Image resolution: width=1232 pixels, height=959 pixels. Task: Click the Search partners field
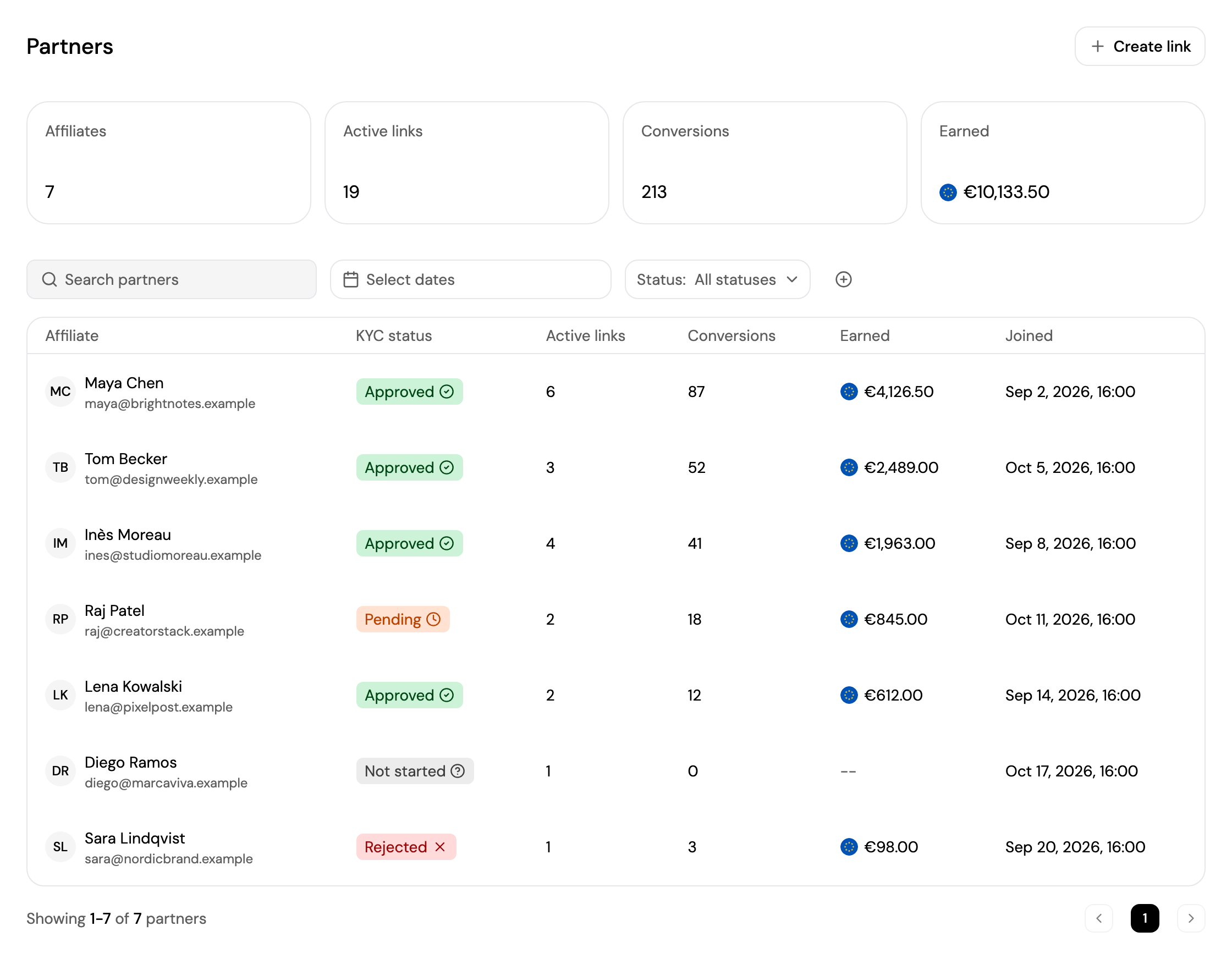click(172, 279)
